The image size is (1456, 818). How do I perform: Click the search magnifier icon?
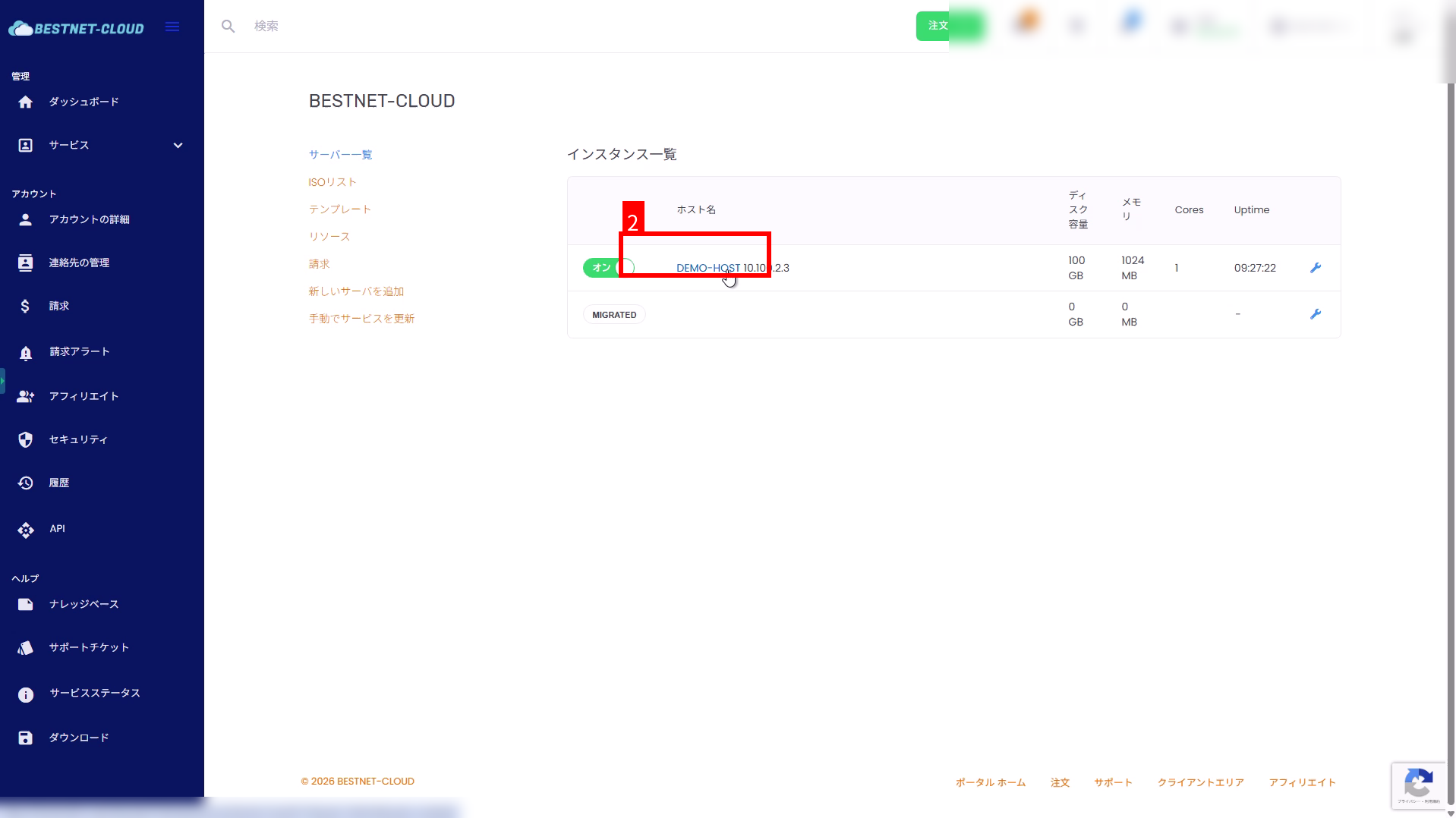tap(228, 27)
